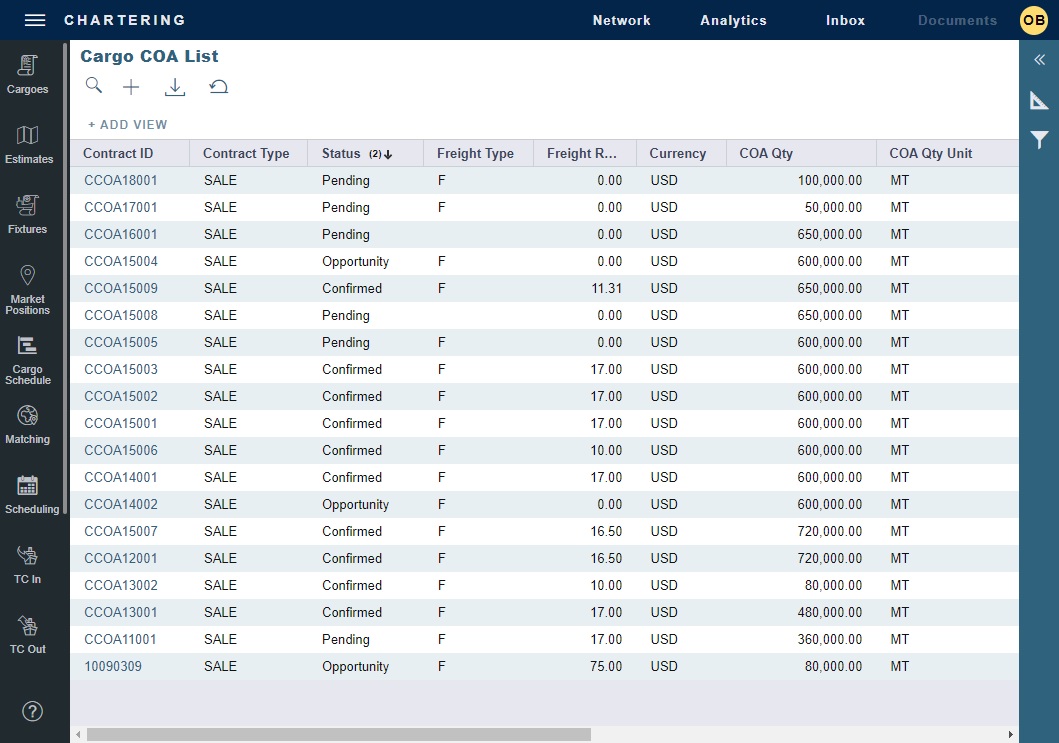Open contract CCOA15009 link

(121, 288)
